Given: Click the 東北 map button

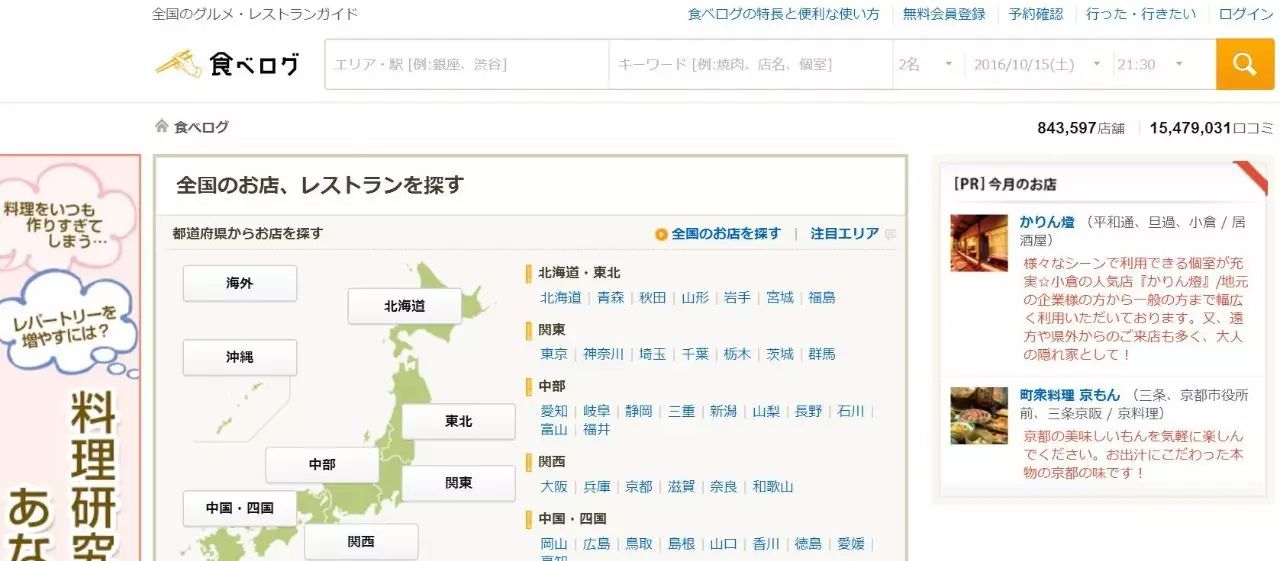Looking at the screenshot, I should click(x=459, y=422).
